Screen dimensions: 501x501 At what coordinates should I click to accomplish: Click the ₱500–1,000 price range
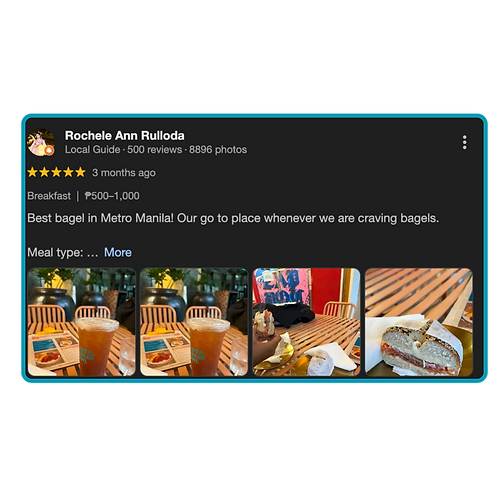pyautogui.click(x=112, y=196)
